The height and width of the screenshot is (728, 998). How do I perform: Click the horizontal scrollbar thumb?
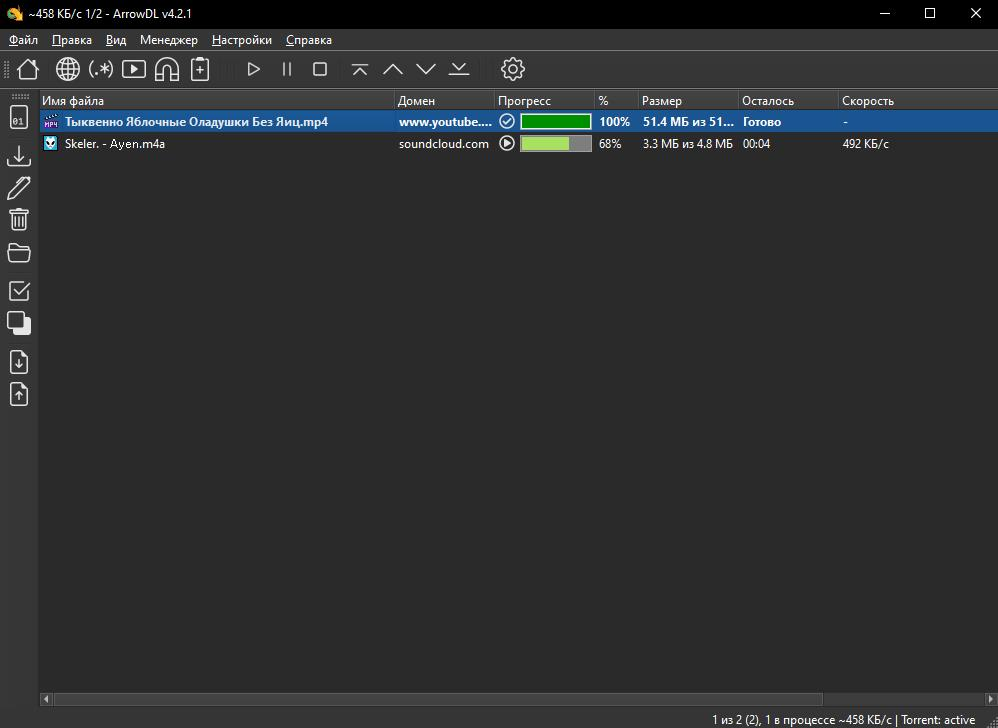438,699
